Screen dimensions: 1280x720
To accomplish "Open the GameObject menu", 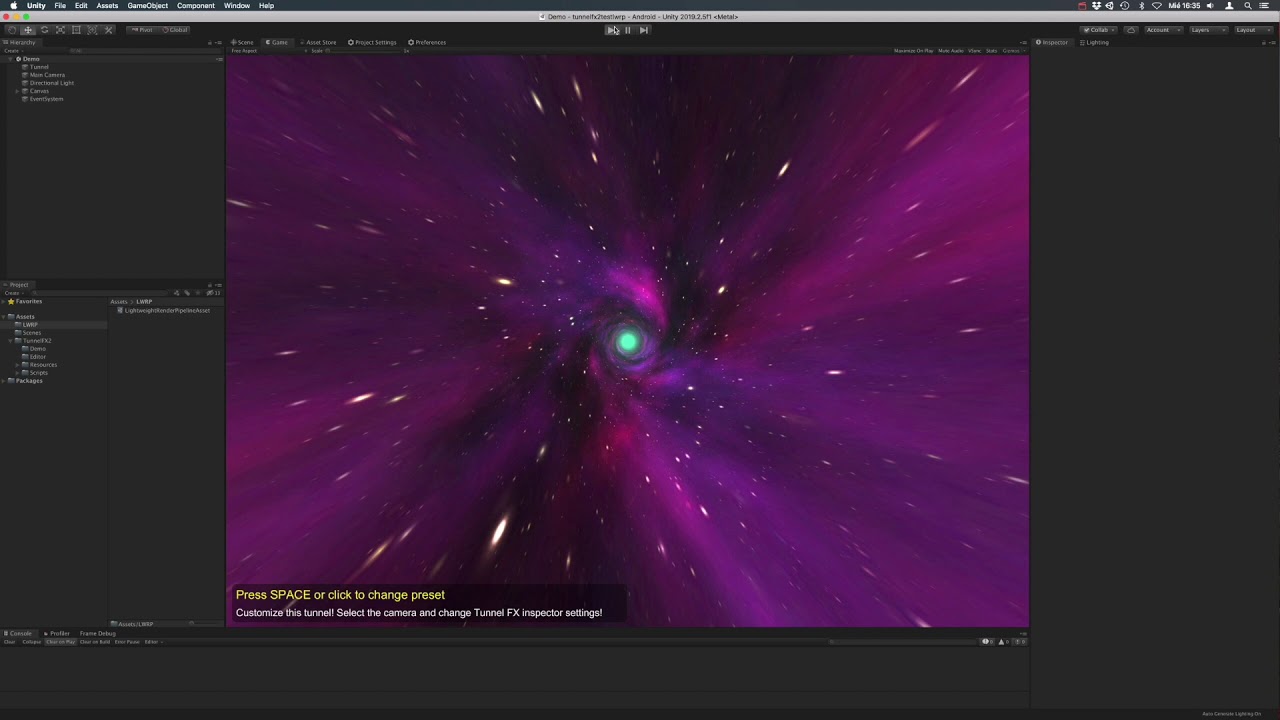I will (148, 6).
